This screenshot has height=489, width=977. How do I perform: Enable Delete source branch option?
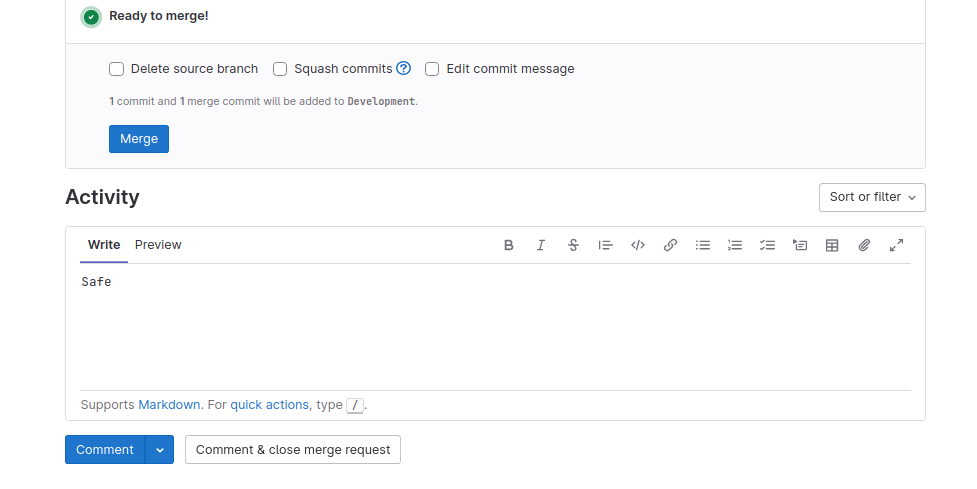click(117, 69)
